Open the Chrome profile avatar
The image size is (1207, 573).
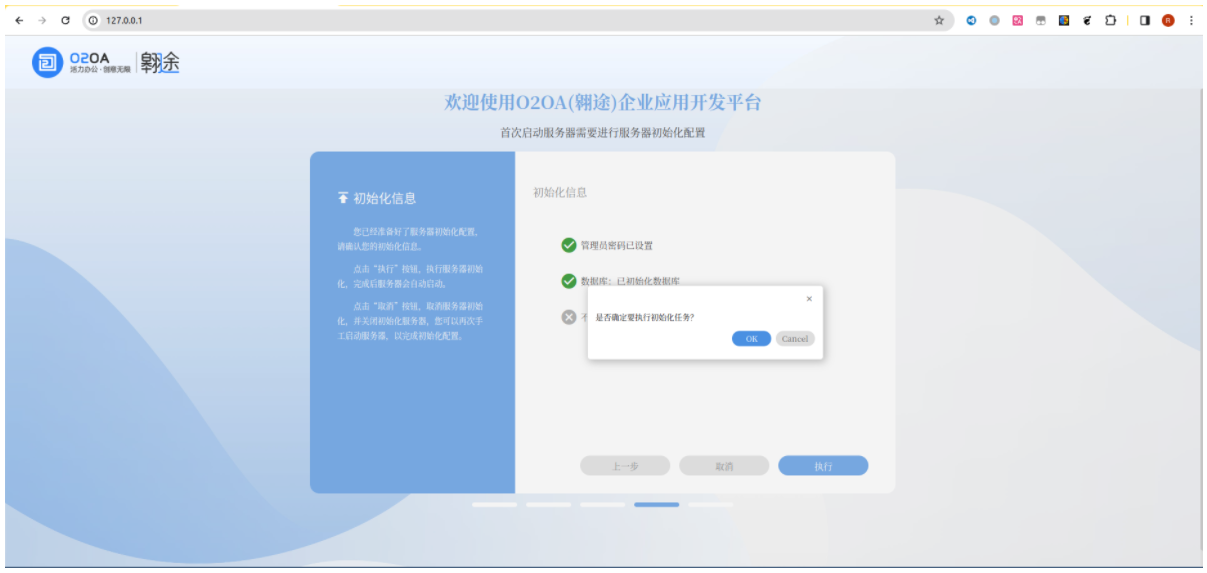(x=1168, y=20)
